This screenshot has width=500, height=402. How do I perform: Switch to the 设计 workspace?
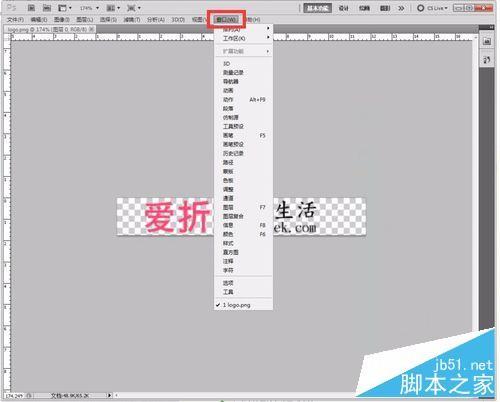(344, 8)
